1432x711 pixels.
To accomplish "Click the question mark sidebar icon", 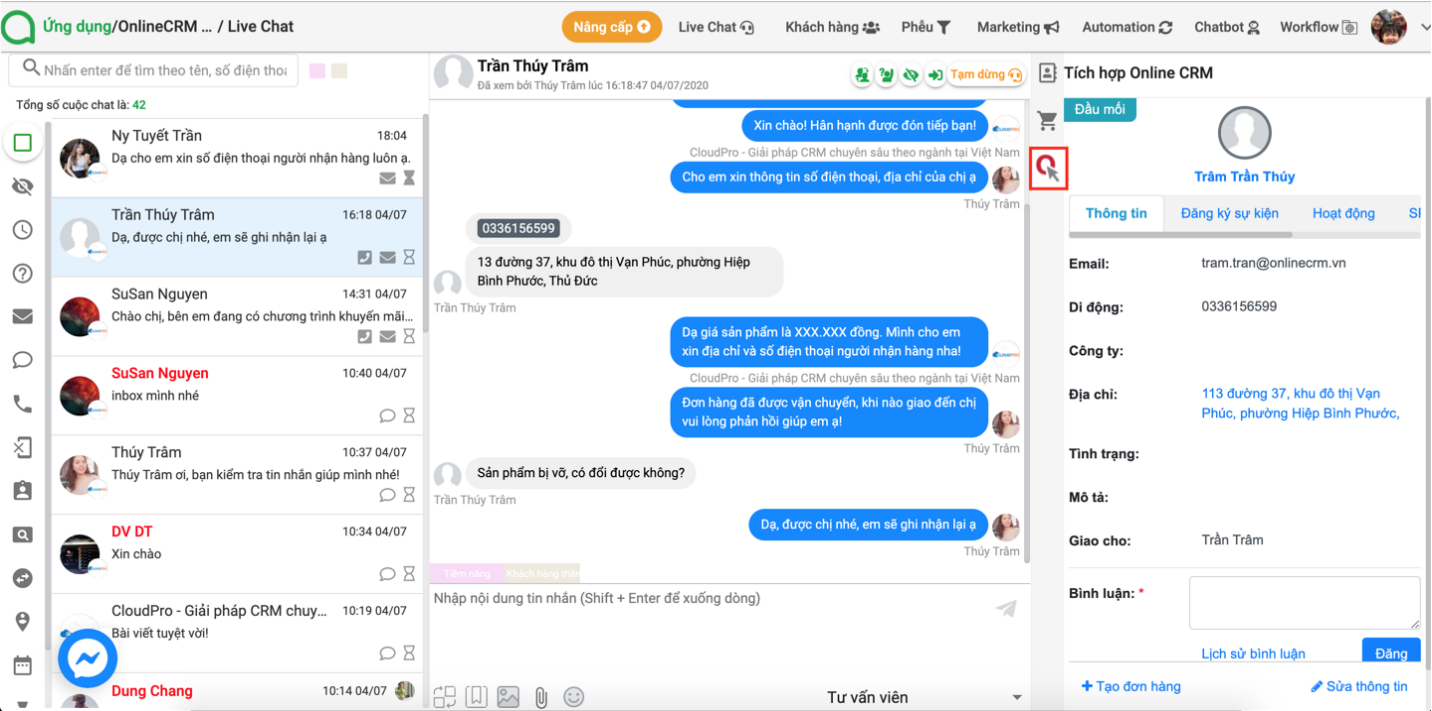I will pos(23,274).
